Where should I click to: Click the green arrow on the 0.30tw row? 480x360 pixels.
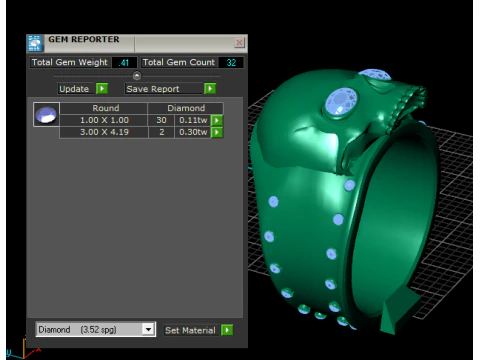pyautogui.click(x=217, y=132)
